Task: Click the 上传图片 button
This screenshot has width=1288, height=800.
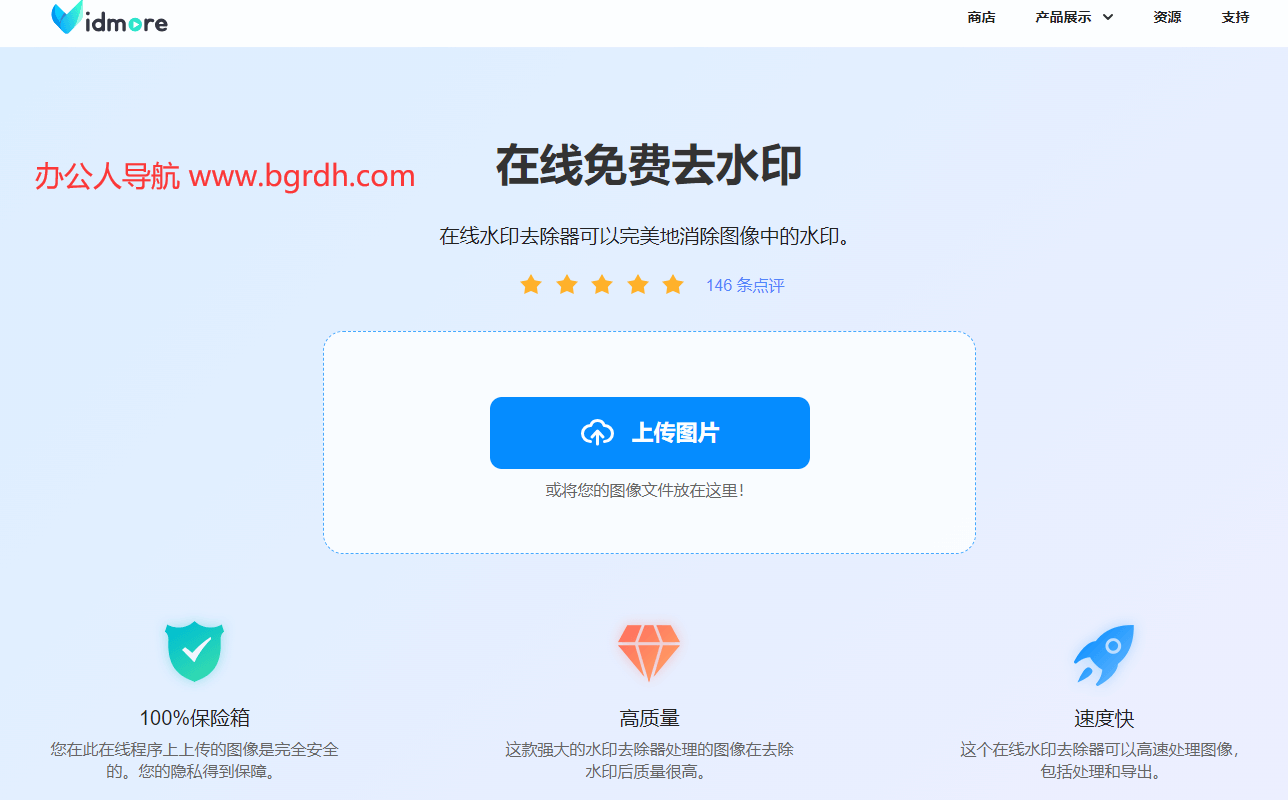Action: coord(650,433)
